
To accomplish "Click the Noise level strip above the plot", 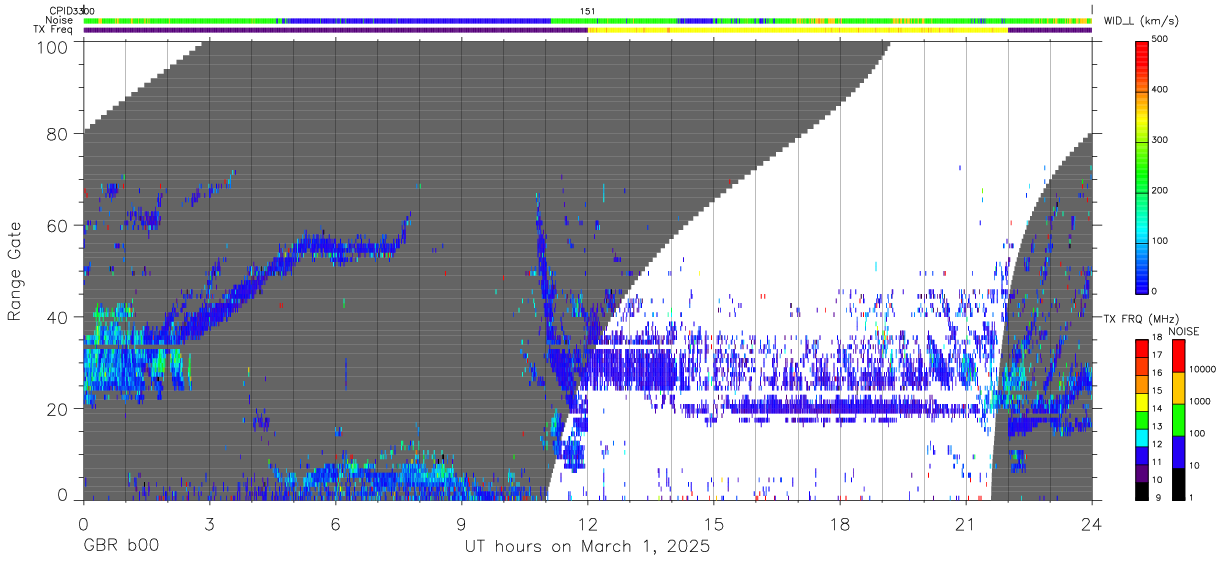I will pyautogui.click(x=588, y=20).
